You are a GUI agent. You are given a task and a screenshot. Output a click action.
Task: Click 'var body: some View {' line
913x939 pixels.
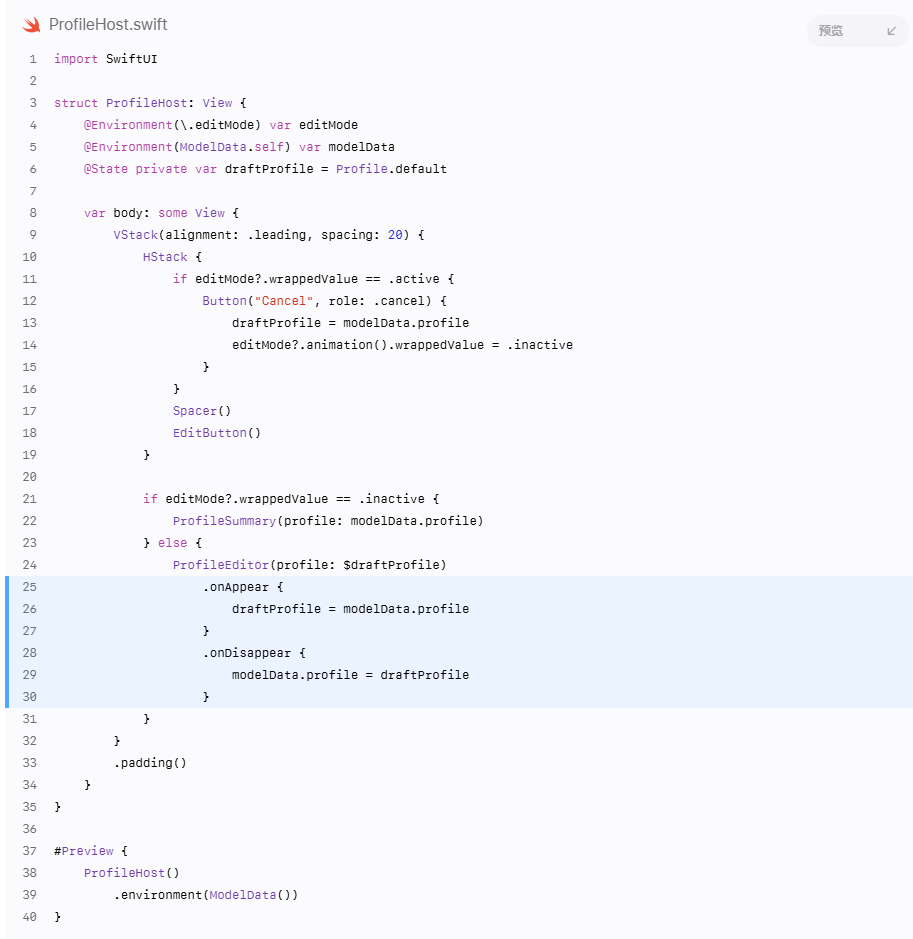click(161, 213)
